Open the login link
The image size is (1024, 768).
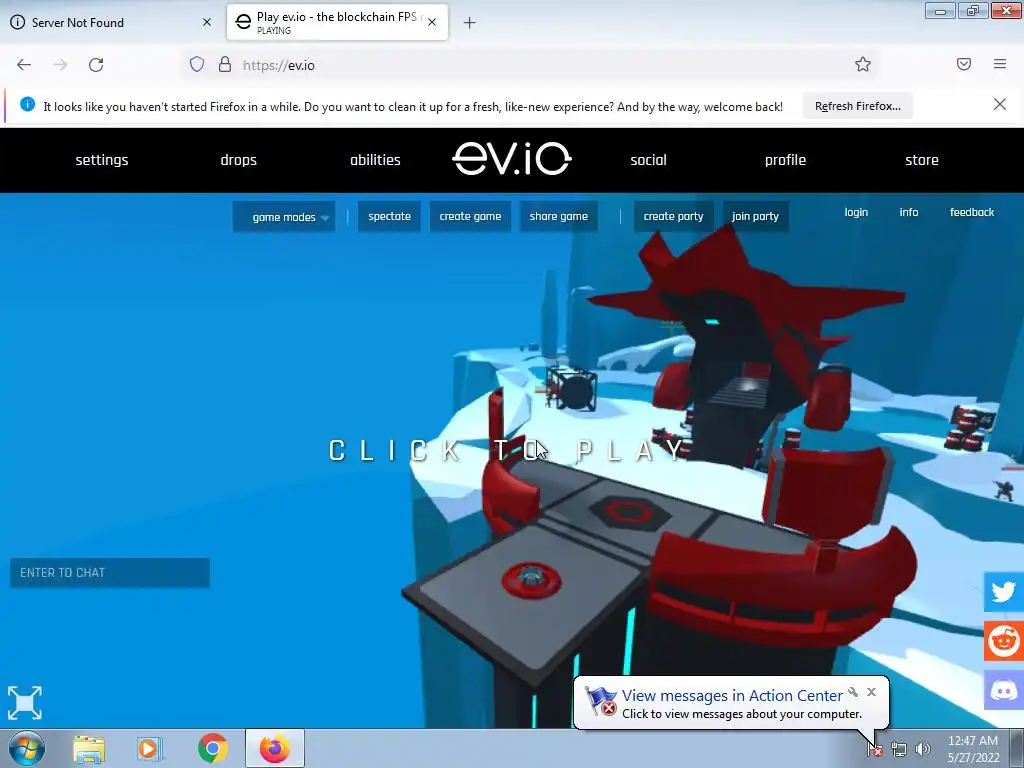click(x=856, y=212)
